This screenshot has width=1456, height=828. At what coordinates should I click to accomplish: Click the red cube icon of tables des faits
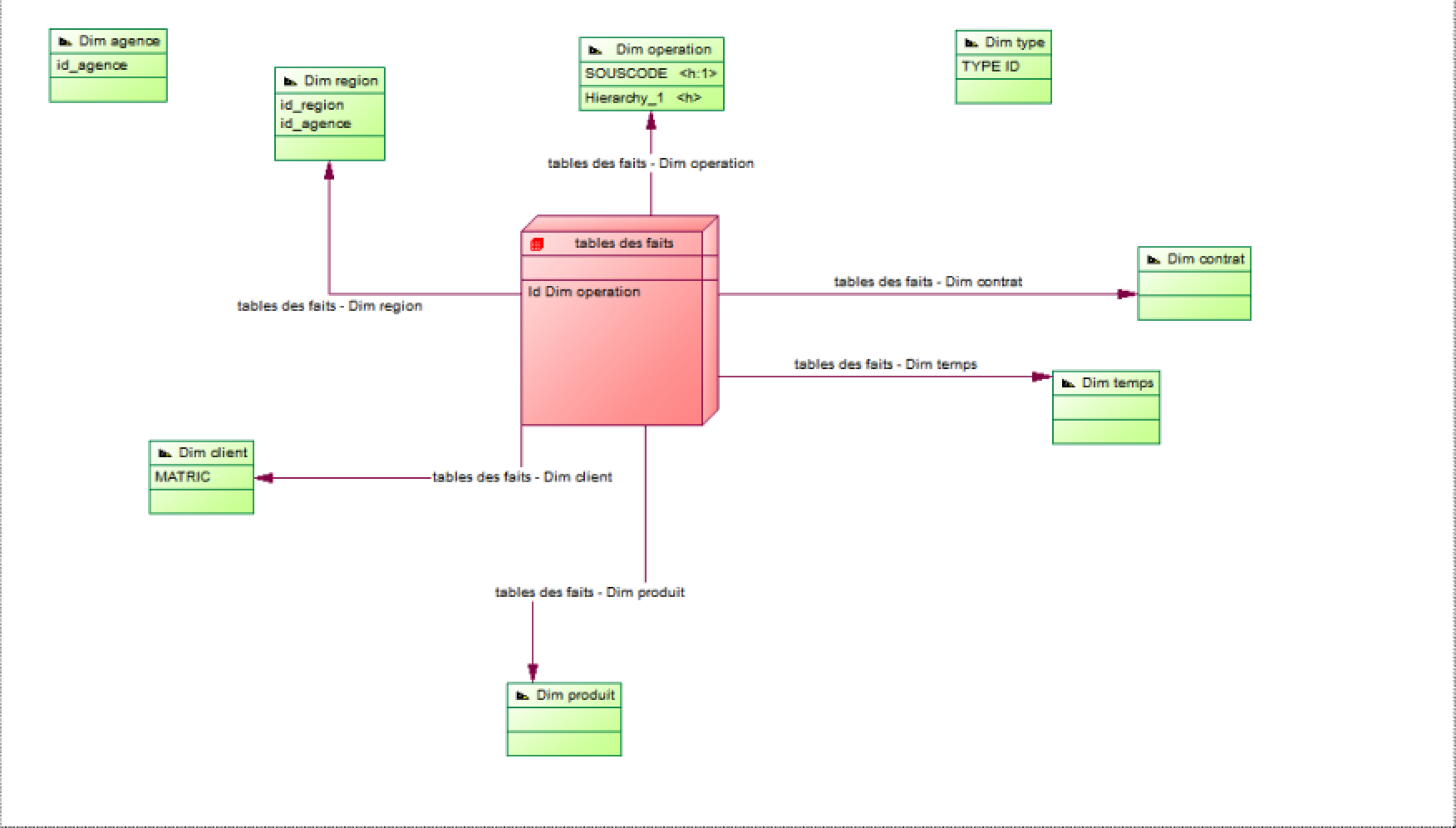click(537, 244)
